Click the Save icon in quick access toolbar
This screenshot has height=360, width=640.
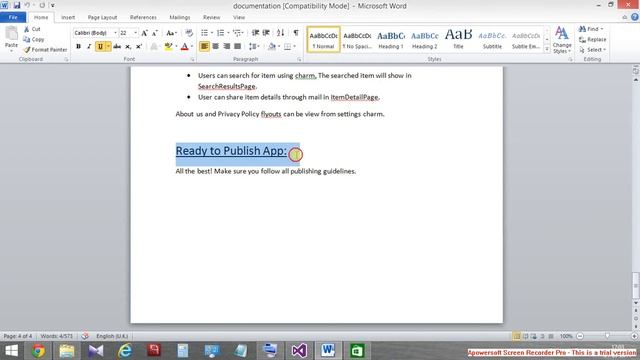17,5
